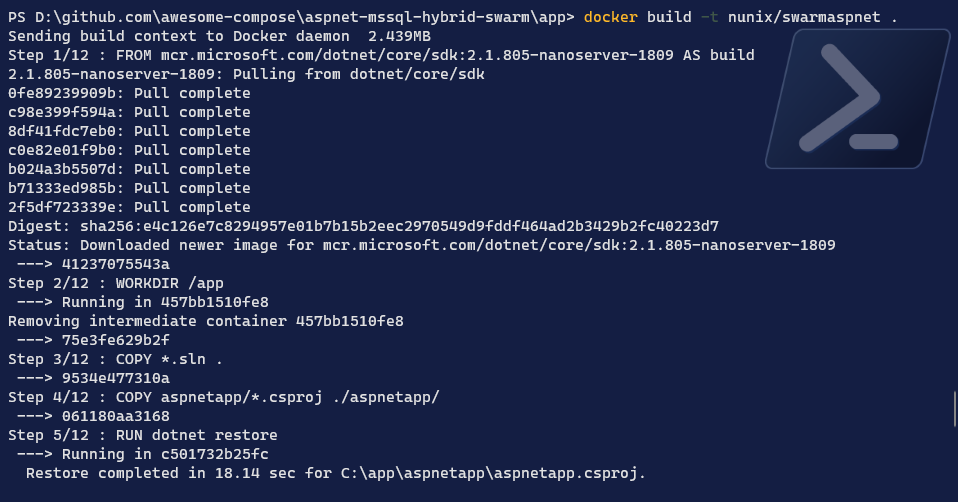Image resolution: width=958 pixels, height=502 pixels.
Task: Click the "Step 5/12 : RUN dotnet restore" line
Action: (x=143, y=435)
